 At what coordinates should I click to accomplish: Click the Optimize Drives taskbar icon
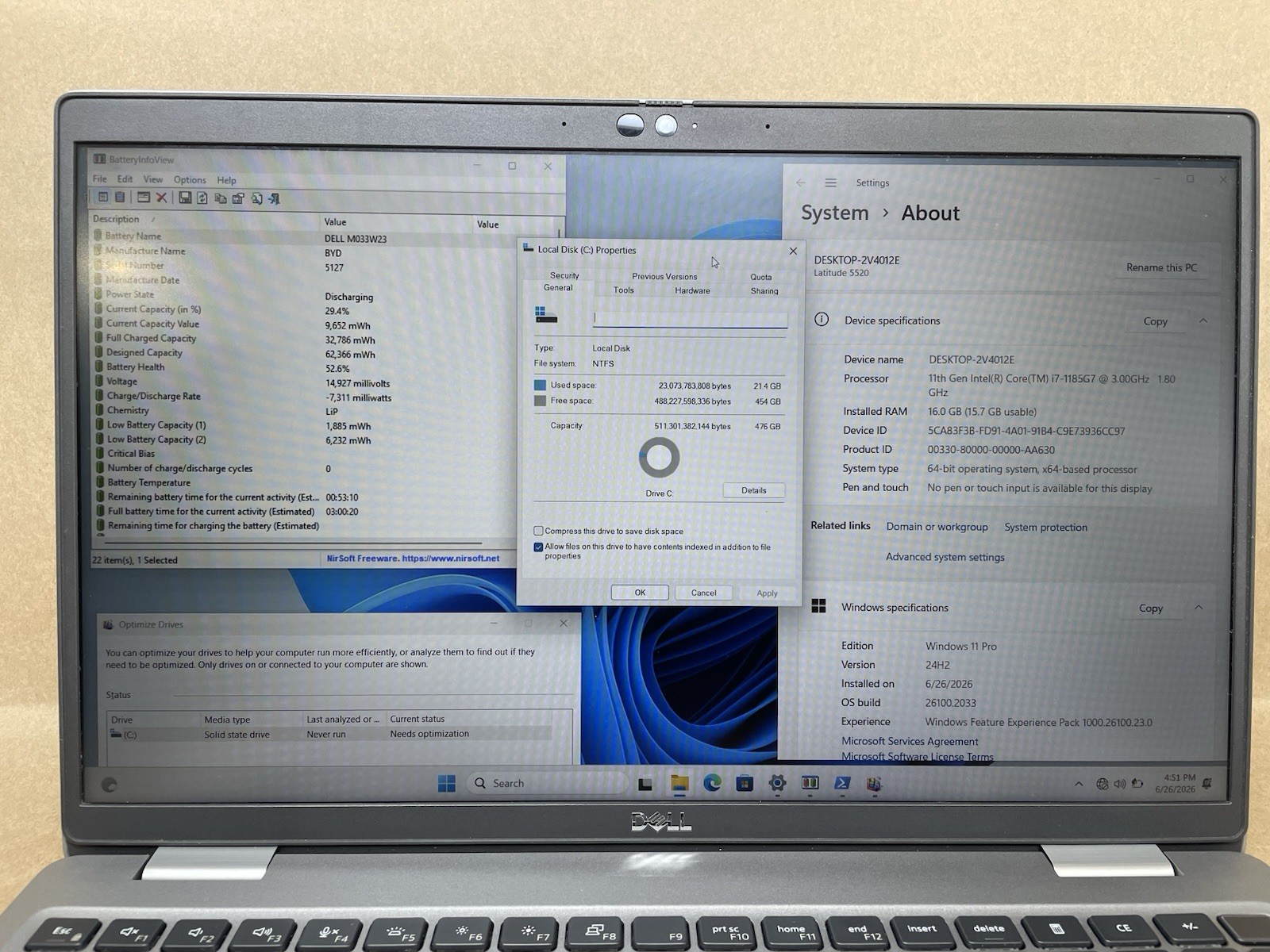874,784
